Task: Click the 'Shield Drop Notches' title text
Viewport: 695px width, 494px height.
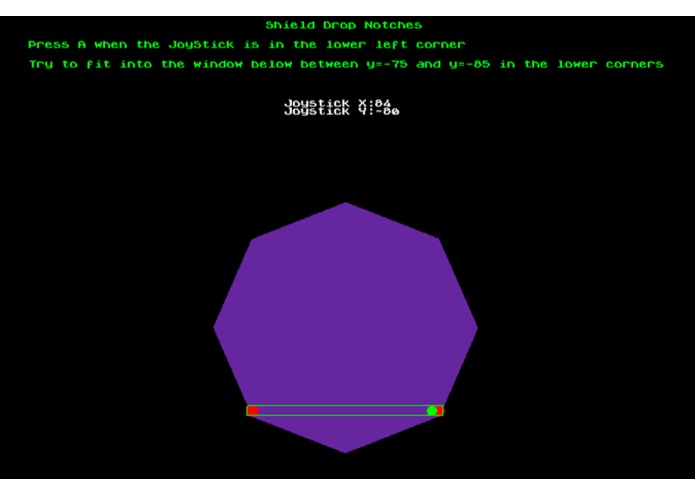Action: 344,25
